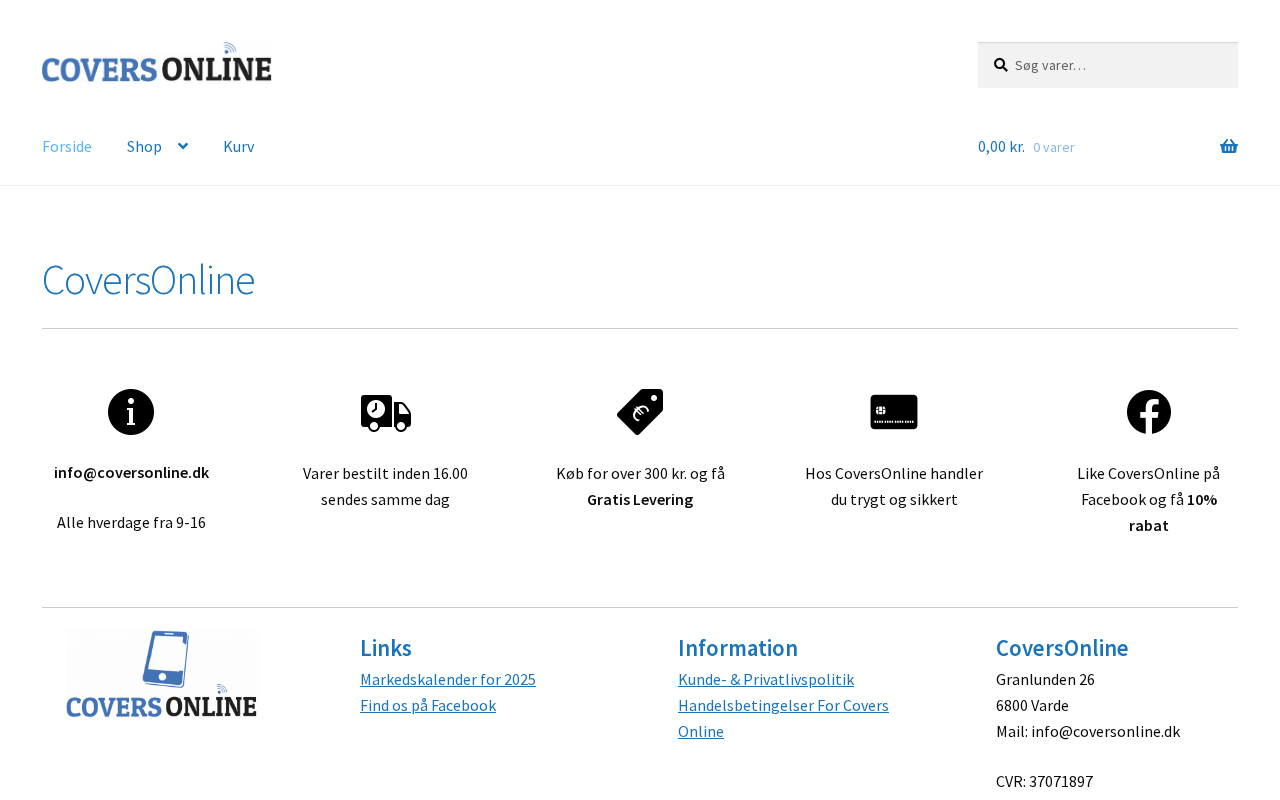The width and height of the screenshot is (1280, 800).
Task: Go to the Forside menu item
Action: [x=67, y=147]
